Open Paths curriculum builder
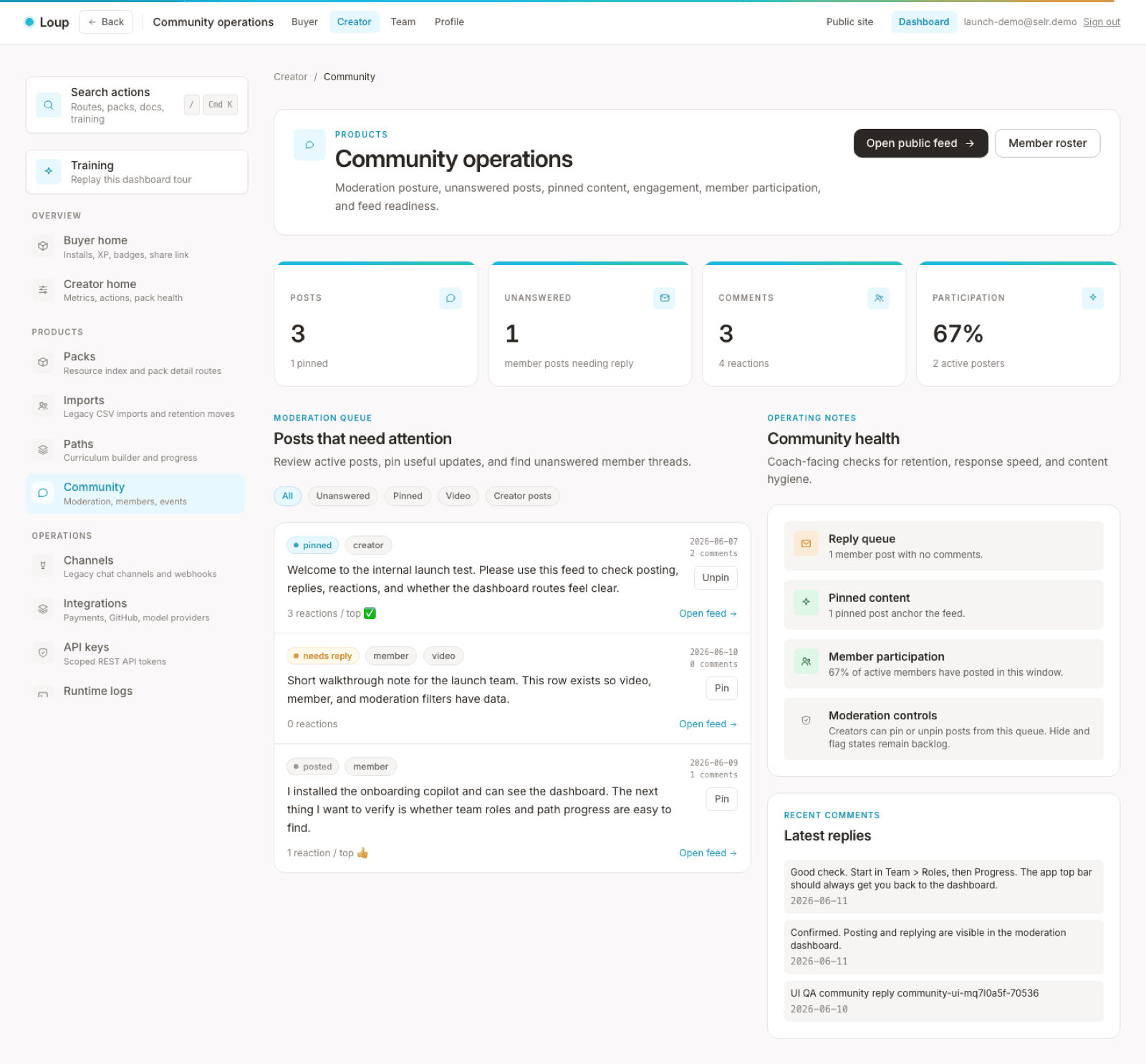1146x1064 pixels. point(135,450)
